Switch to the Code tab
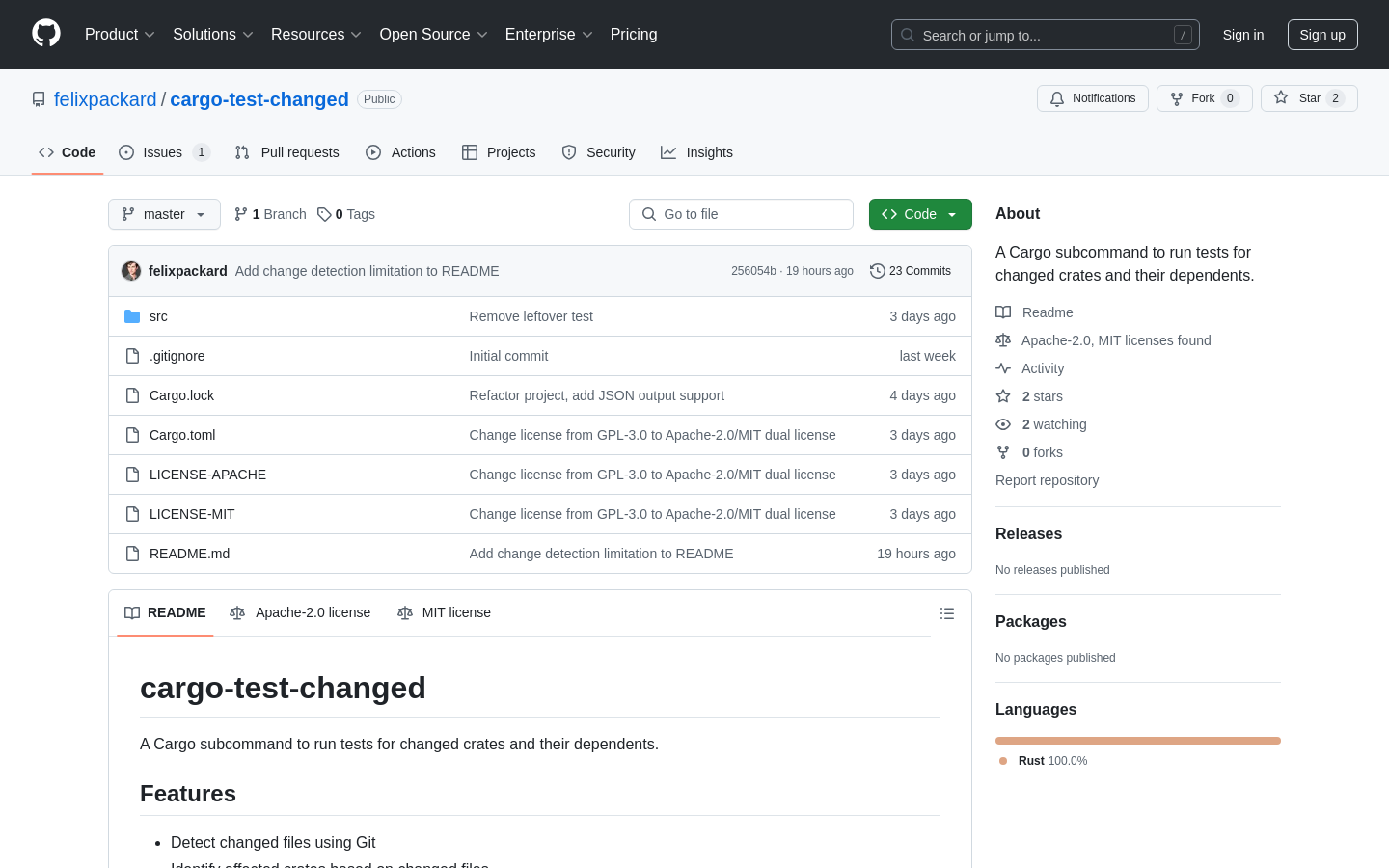1389x868 pixels. click(68, 152)
